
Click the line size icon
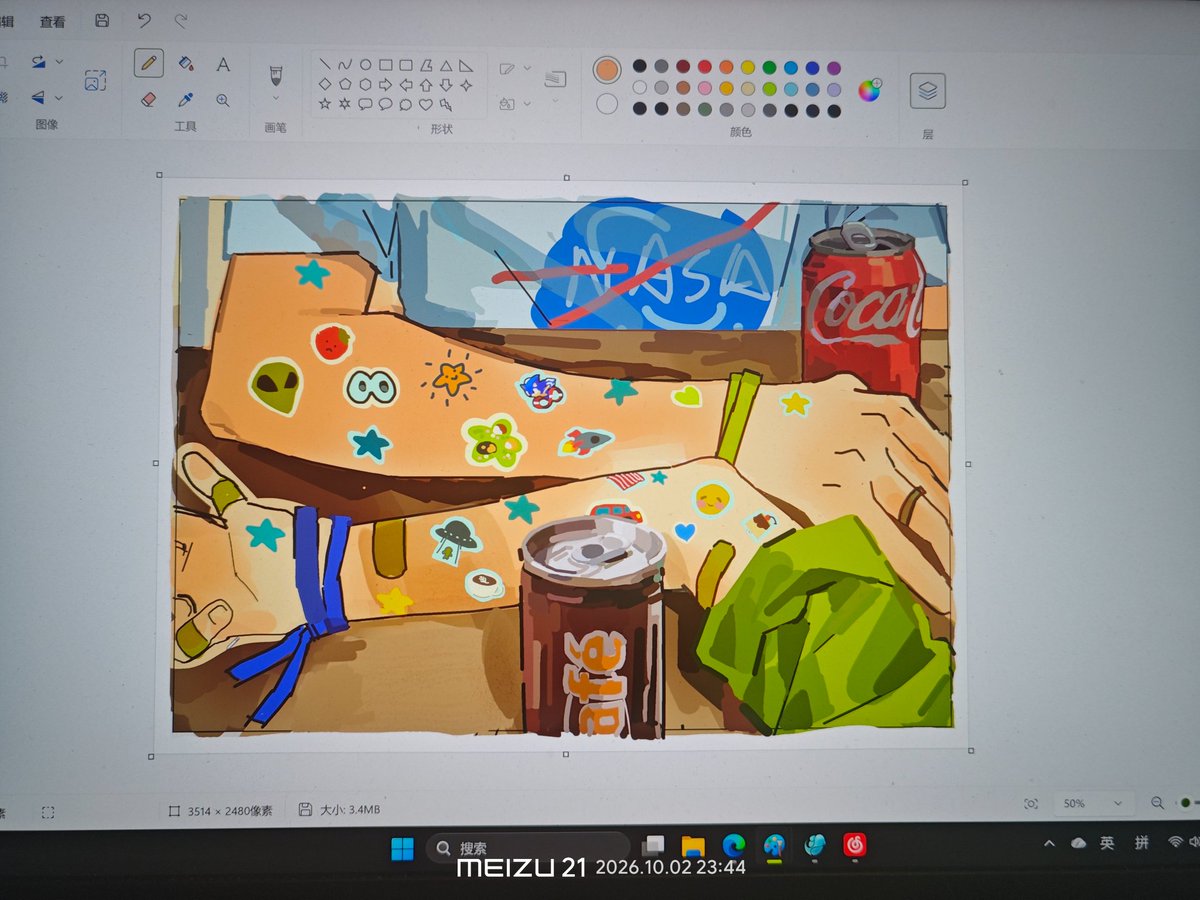pos(555,78)
